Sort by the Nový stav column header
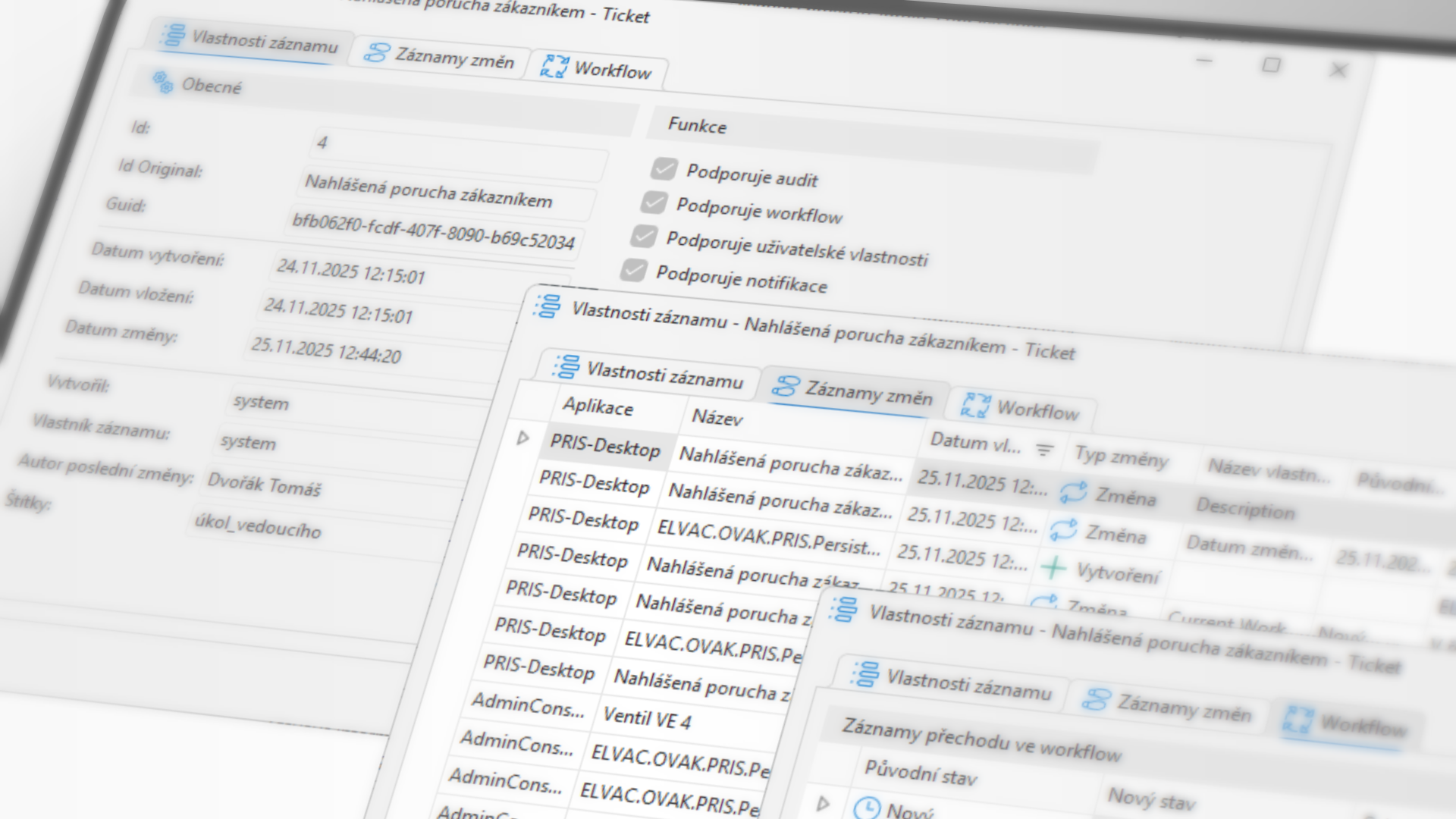 point(1151,799)
